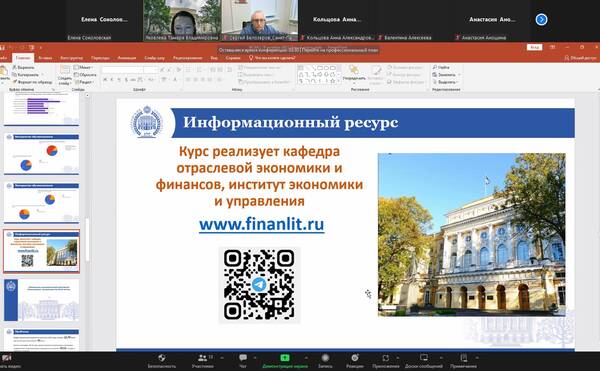Click Общий доступ share button
Screen dimensions: 600x371
click(580, 58)
